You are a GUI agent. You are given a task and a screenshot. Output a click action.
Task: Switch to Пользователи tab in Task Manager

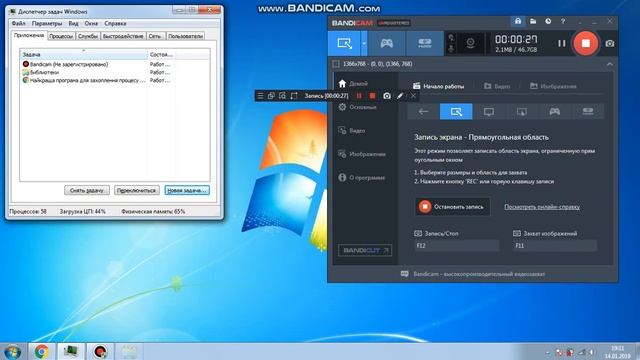(185, 36)
